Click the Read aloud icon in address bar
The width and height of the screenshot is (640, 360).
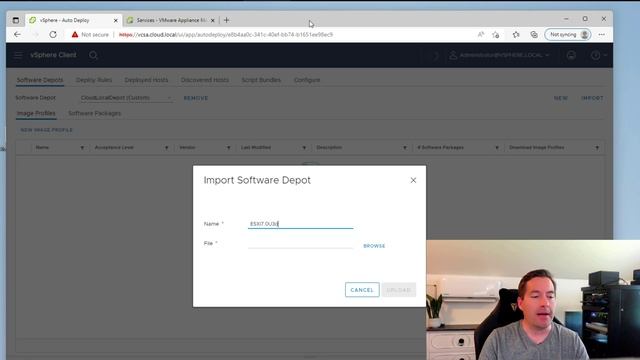481,35
